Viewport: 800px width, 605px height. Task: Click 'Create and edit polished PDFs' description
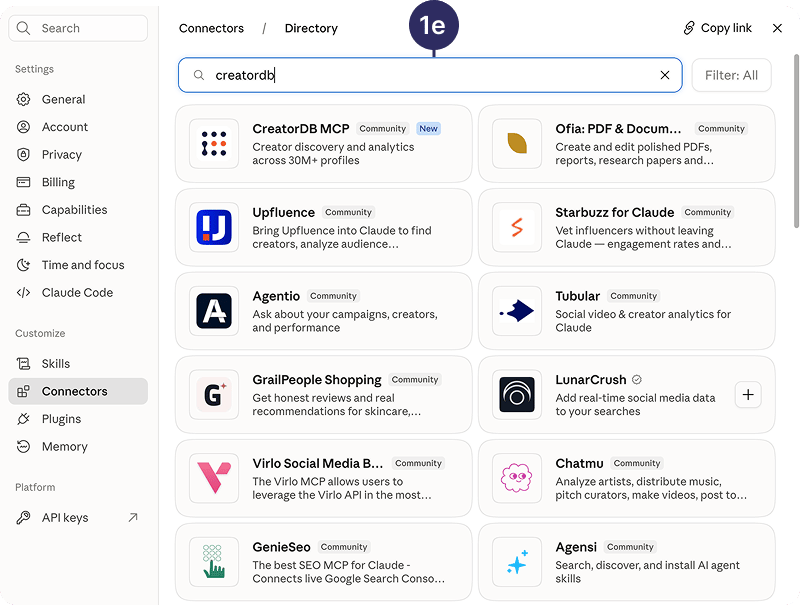pos(634,154)
